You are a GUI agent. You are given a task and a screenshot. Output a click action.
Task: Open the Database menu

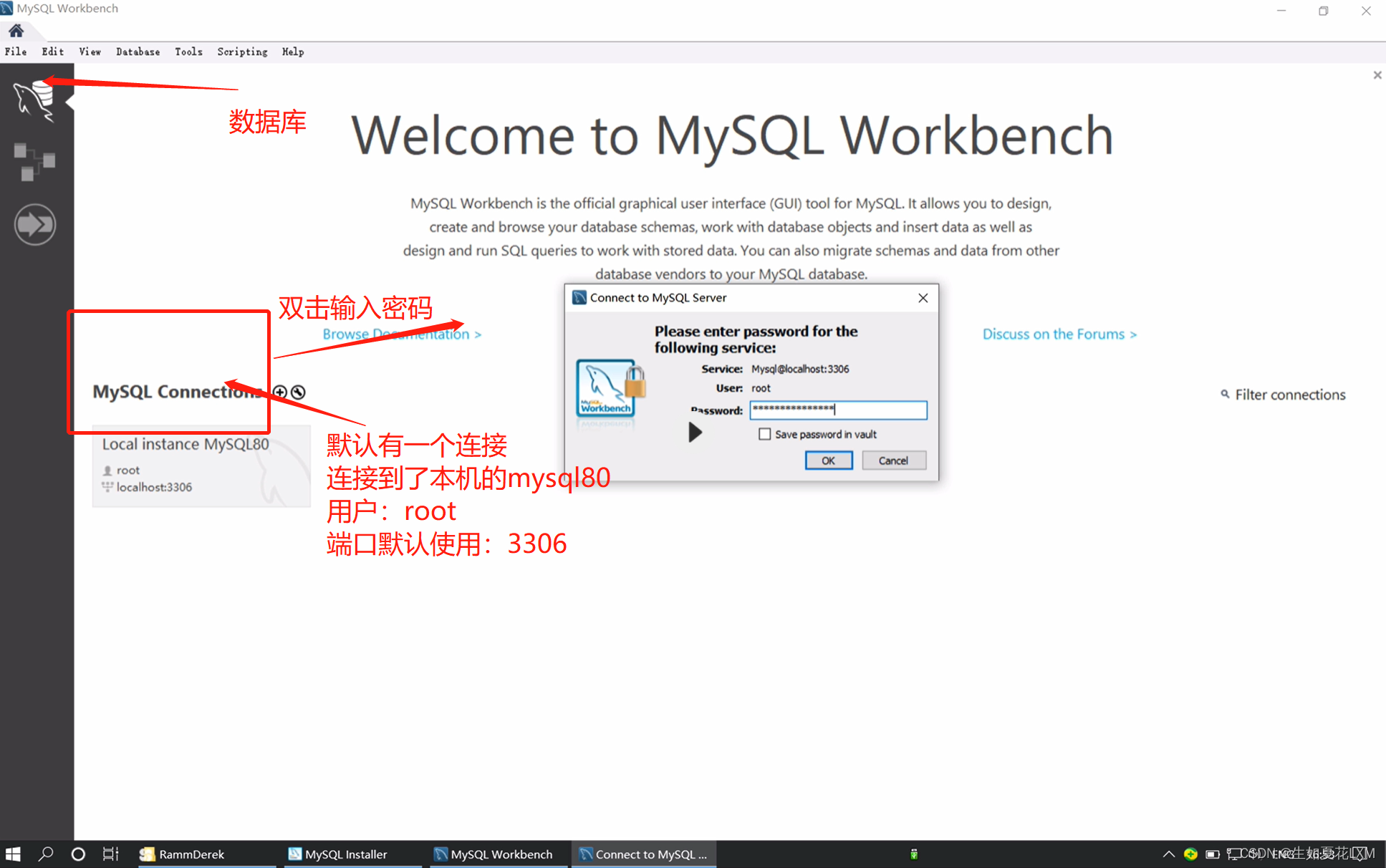coord(138,52)
